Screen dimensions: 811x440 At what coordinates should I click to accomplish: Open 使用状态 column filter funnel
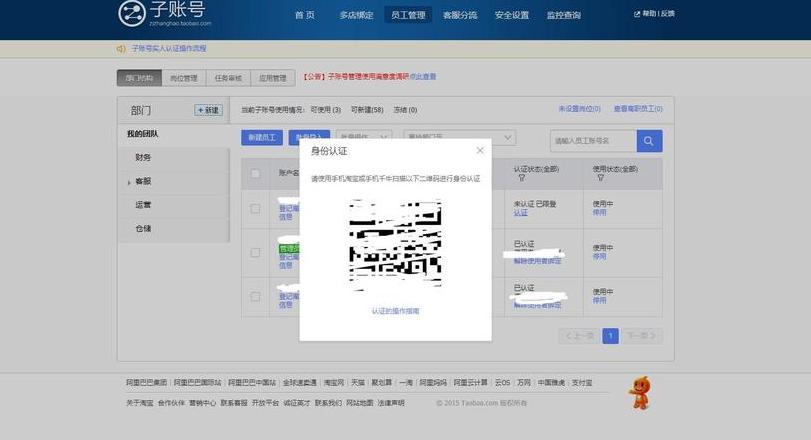tap(600, 178)
